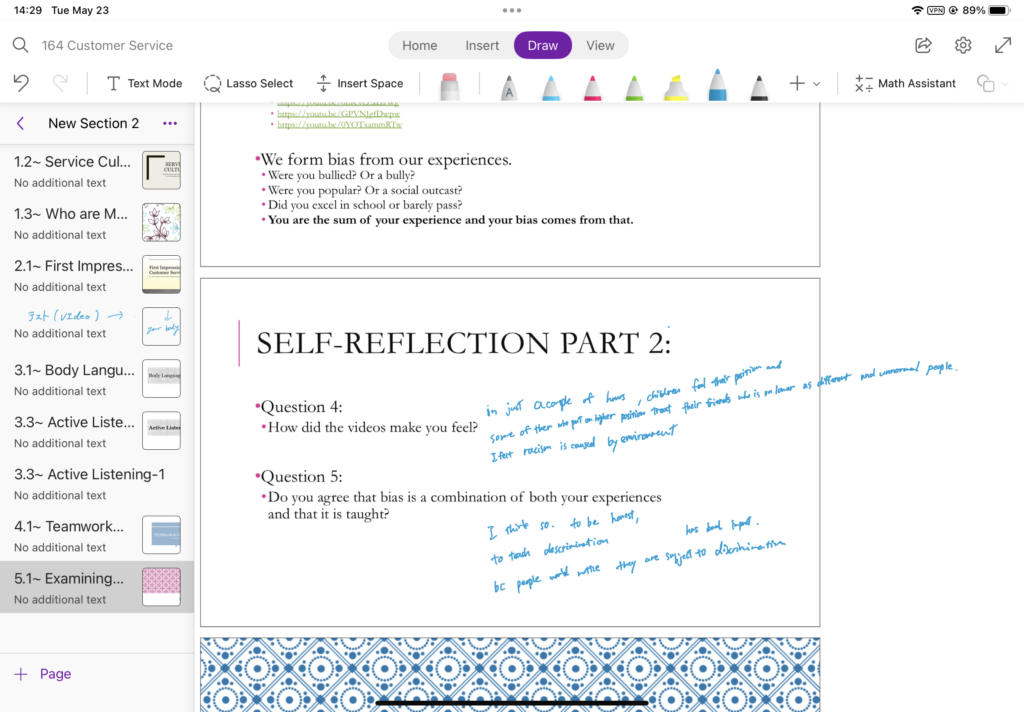Open the shapes dropdown

[991, 84]
